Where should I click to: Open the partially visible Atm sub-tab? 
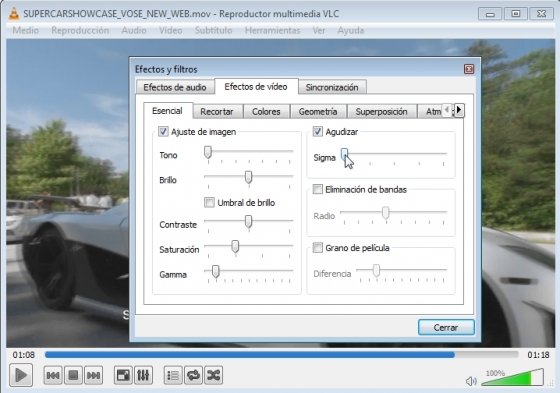431,111
